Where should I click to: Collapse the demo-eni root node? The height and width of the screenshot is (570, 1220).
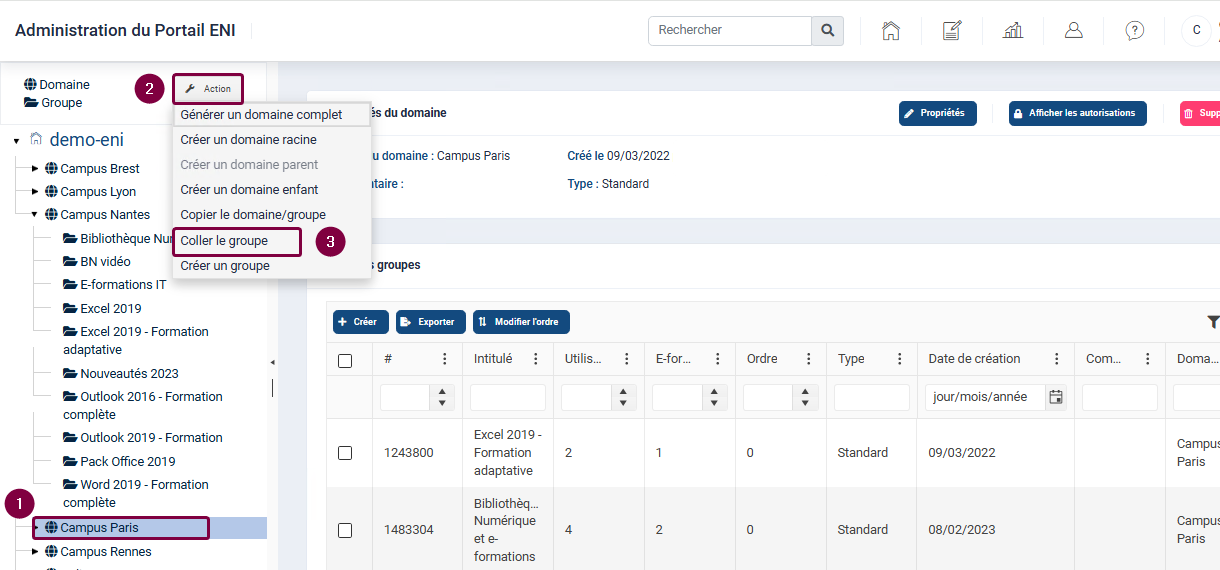pos(17,141)
